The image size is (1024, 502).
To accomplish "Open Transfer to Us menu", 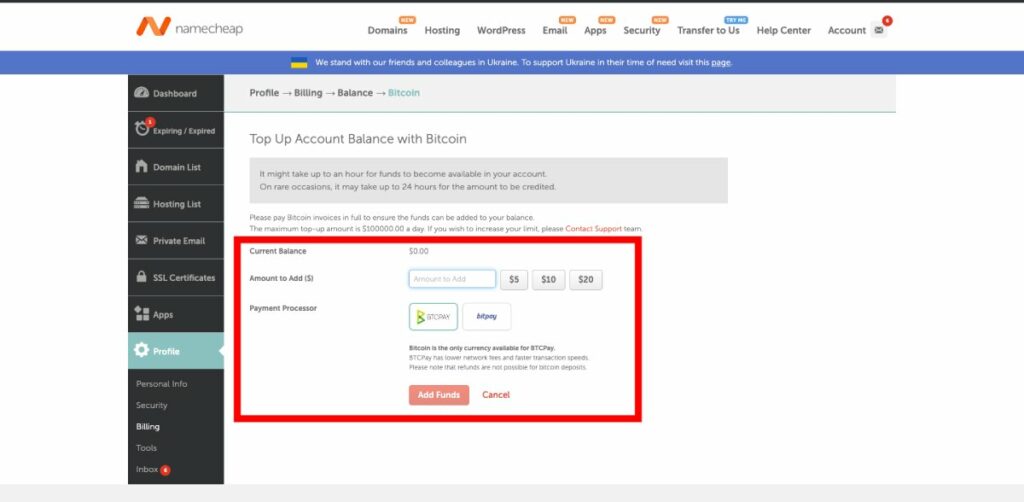I will pos(708,30).
